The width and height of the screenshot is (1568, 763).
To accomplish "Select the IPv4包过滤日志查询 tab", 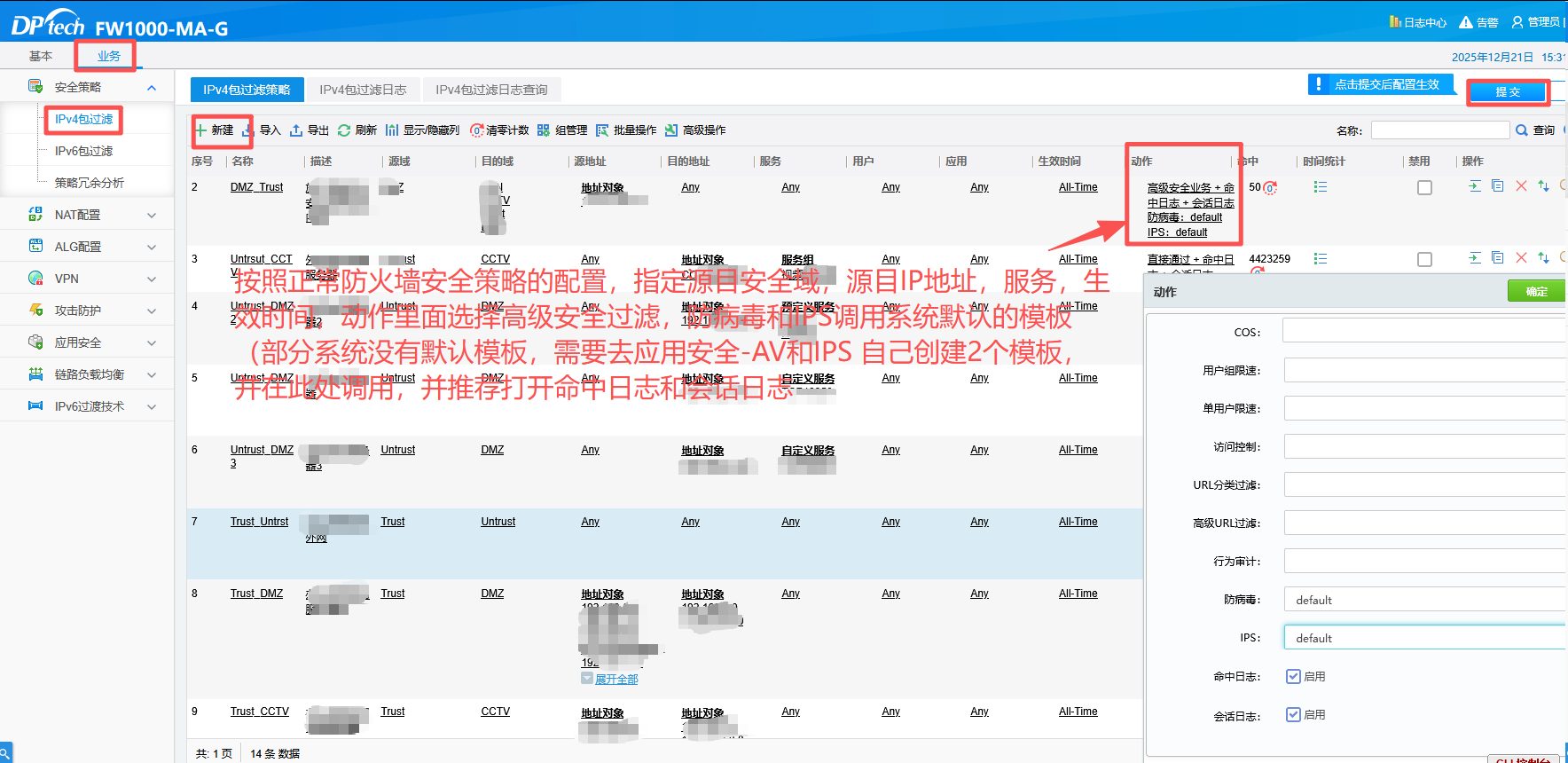I will click(491, 90).
